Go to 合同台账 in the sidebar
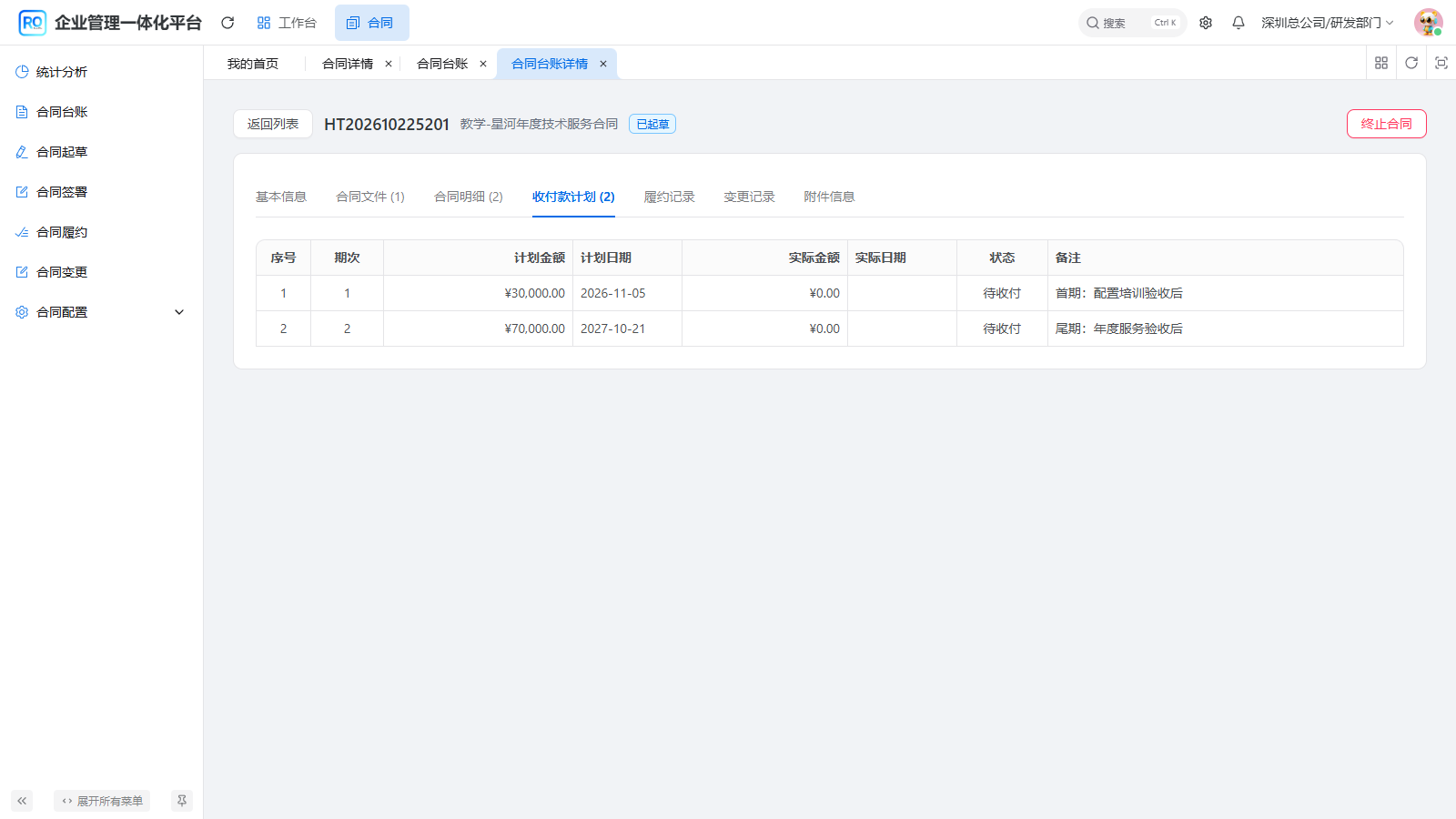The image size is (1456, 819). tap(101, 112)
